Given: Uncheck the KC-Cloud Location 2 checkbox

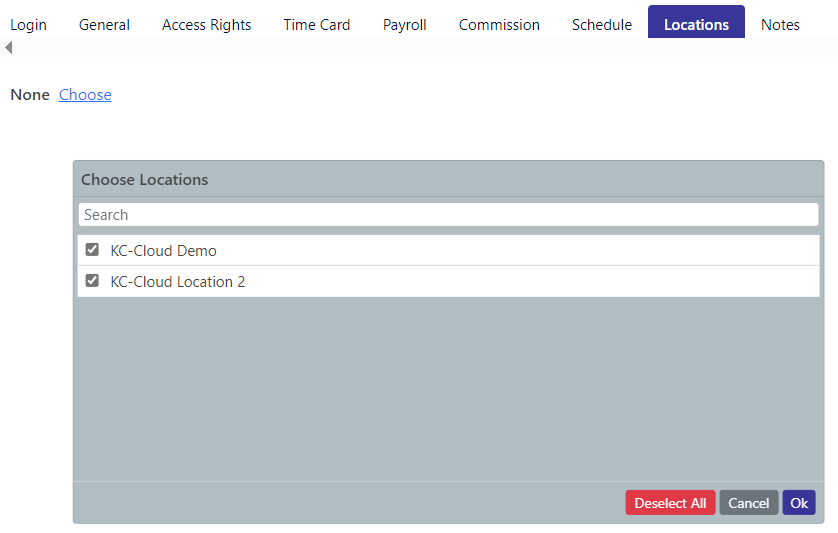Looking at the screenshot, I should (x=92, y=281).
